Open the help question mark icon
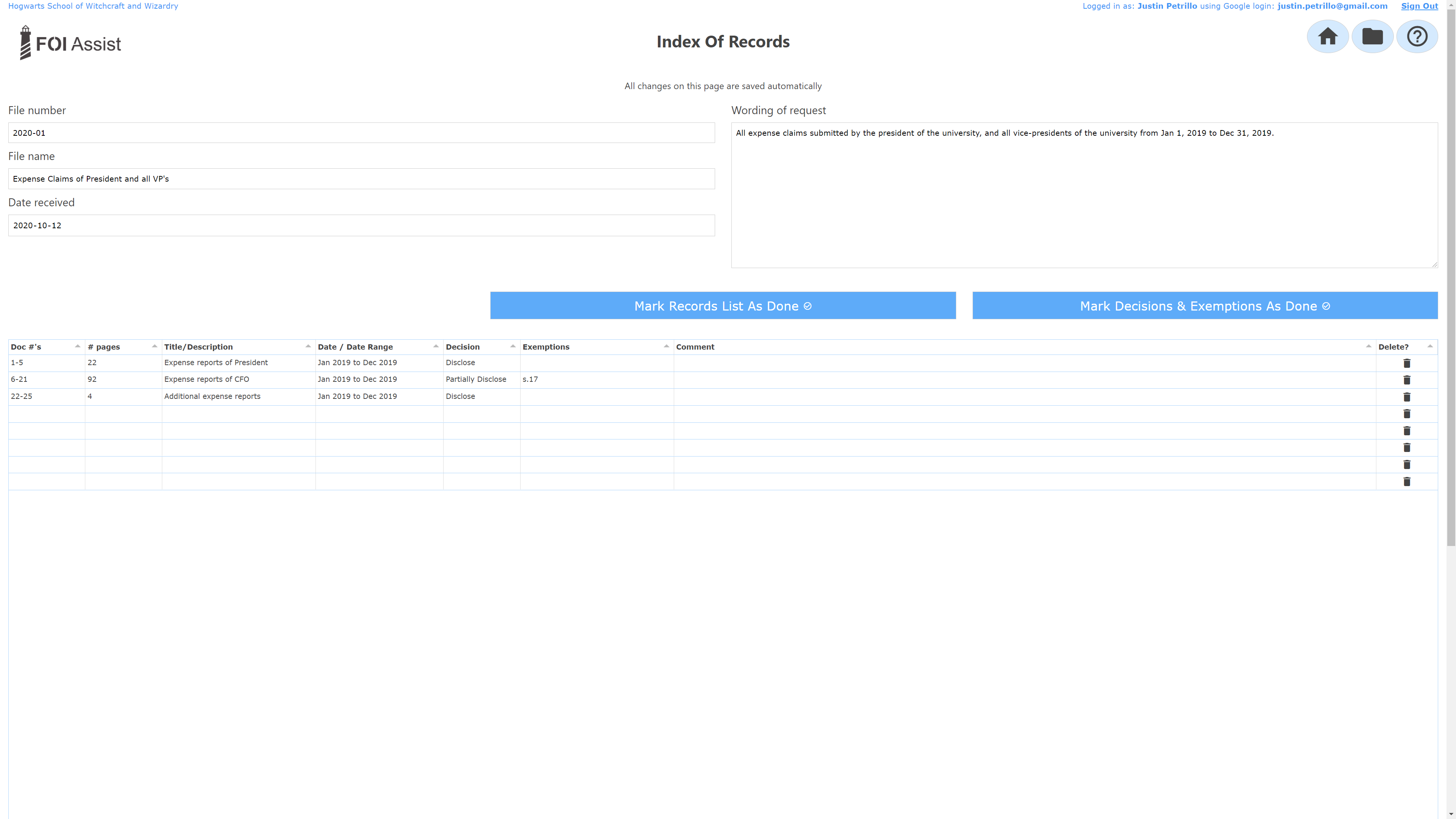Image resolution: width=1456 pixels, height=819 pixels. (x=1417, y=37)
